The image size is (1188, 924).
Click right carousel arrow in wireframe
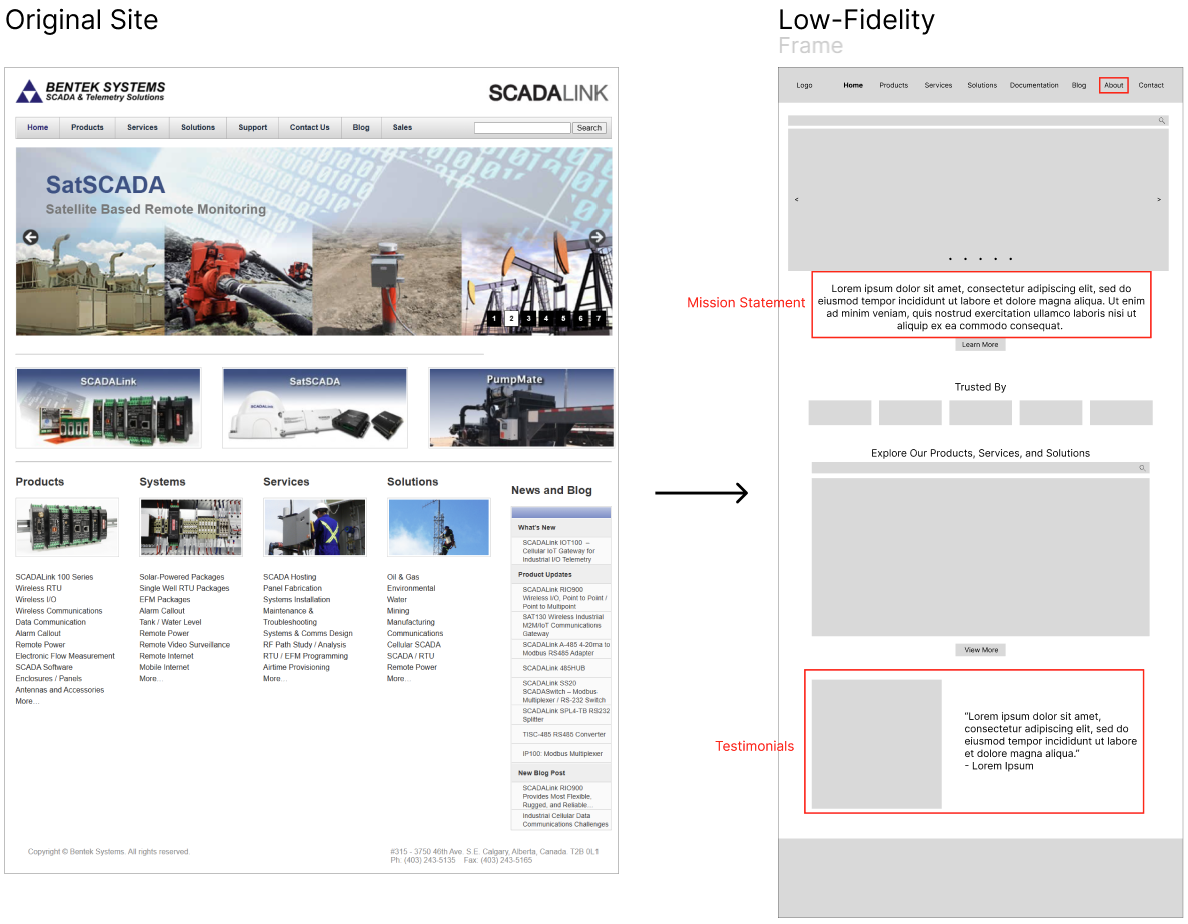click(x=1158, y=199)
